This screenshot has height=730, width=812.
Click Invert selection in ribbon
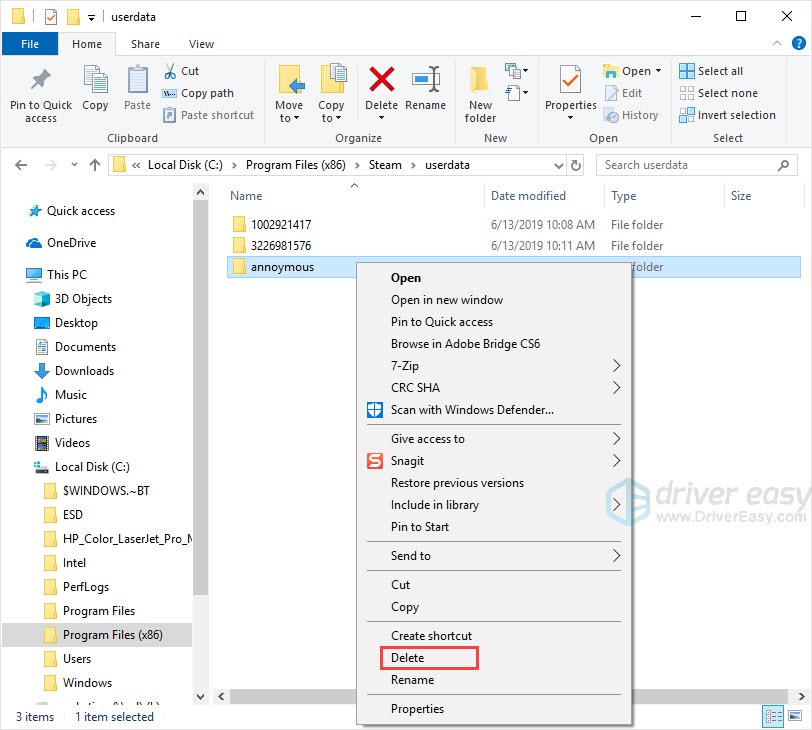point(727,115)
